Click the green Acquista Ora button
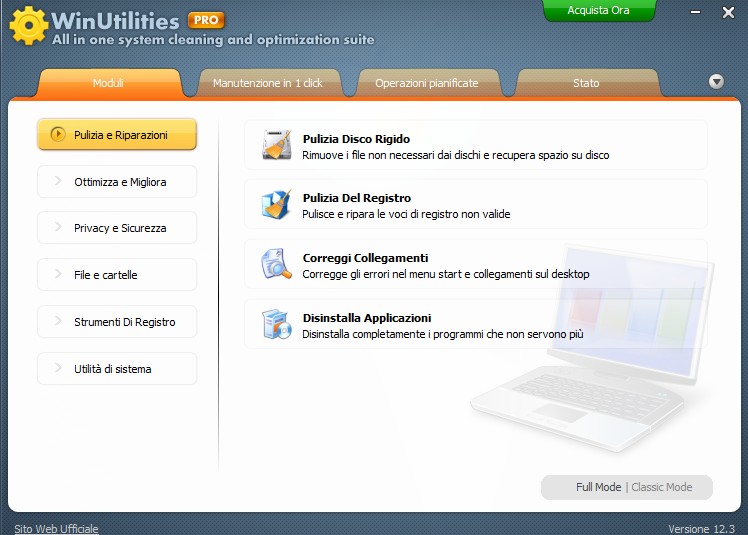 pos(599,10)
